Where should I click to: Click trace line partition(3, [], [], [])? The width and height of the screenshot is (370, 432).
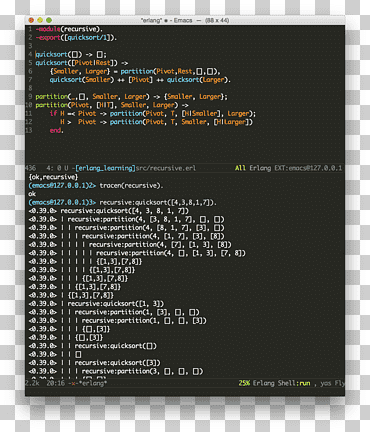coord(142,371)
